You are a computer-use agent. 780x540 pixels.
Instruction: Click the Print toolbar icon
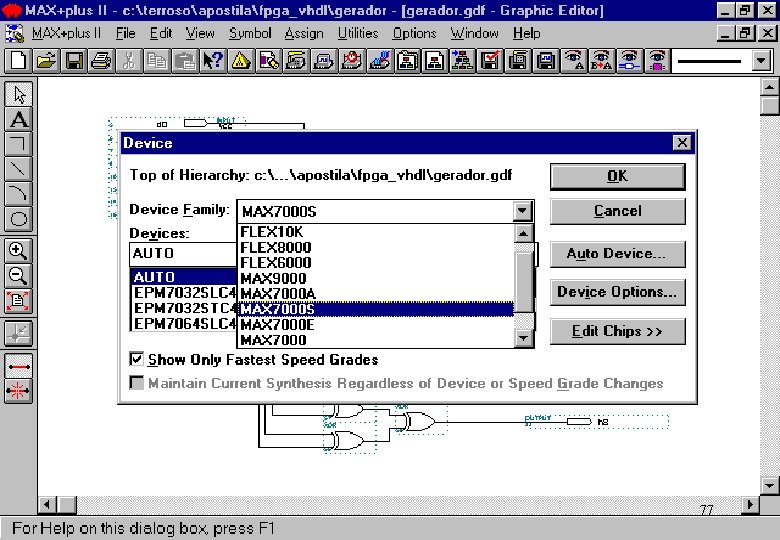[x=102, y=61]
